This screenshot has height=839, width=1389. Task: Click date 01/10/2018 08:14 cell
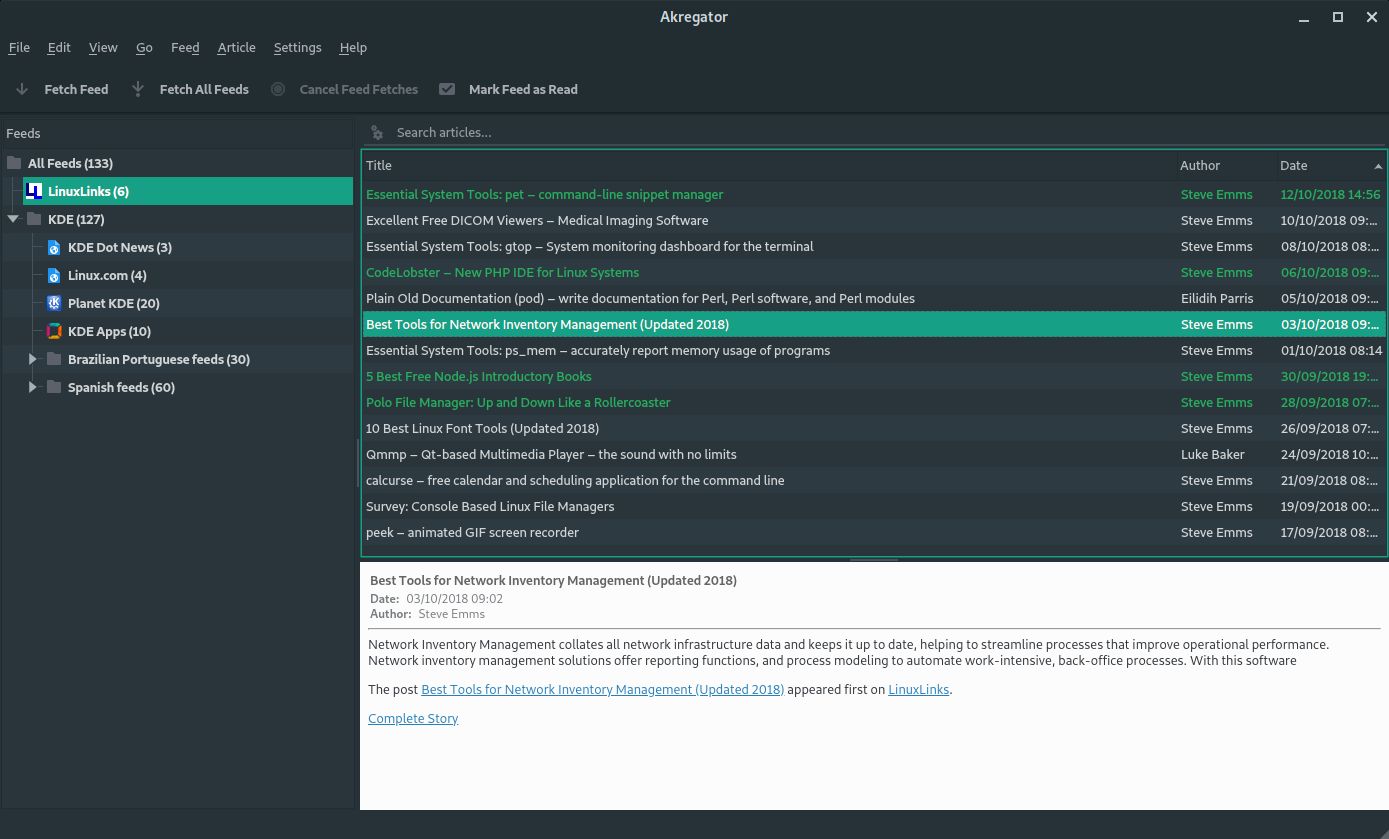coord(1331,350)
